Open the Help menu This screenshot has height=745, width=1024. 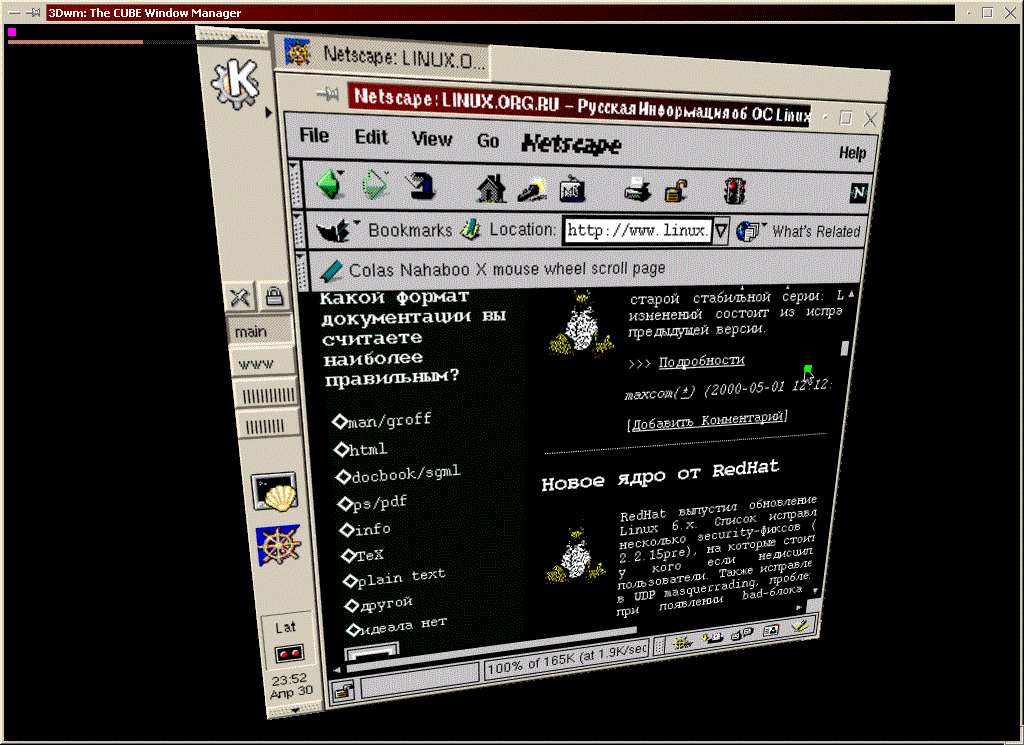(x=852, y=153)
